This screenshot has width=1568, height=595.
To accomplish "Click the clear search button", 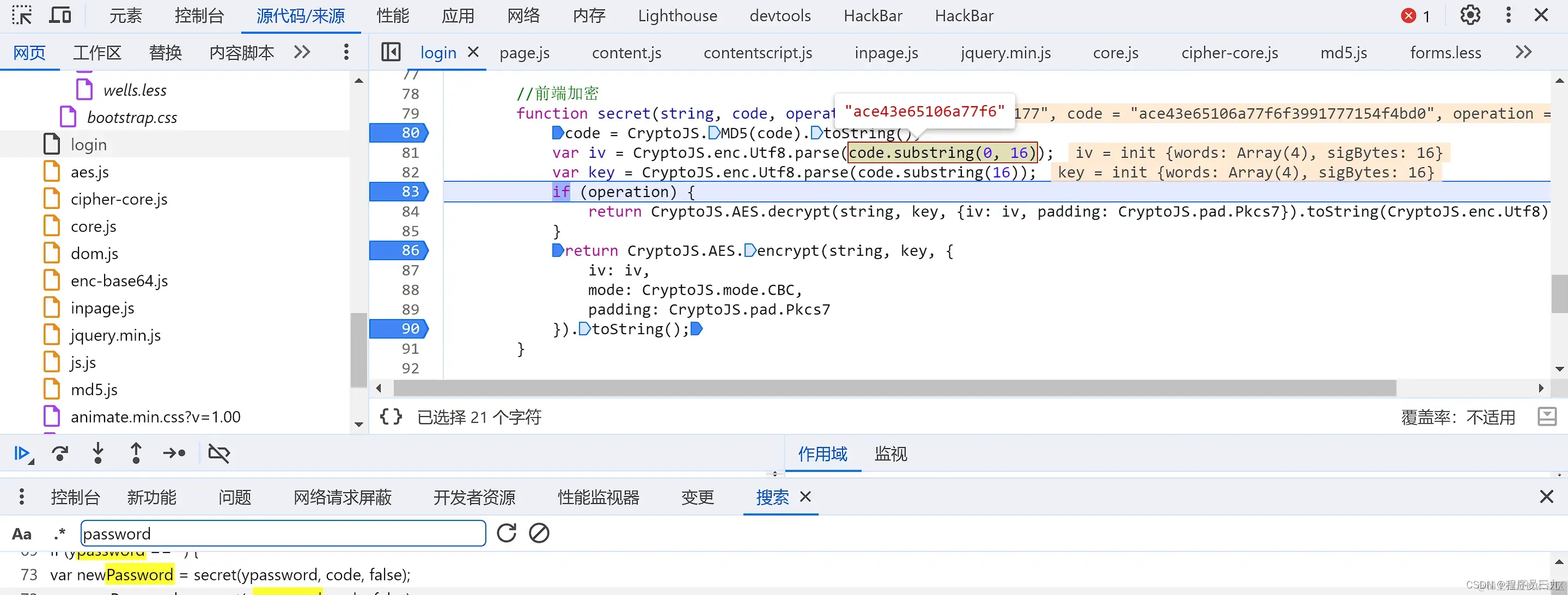I will point(538,533).
